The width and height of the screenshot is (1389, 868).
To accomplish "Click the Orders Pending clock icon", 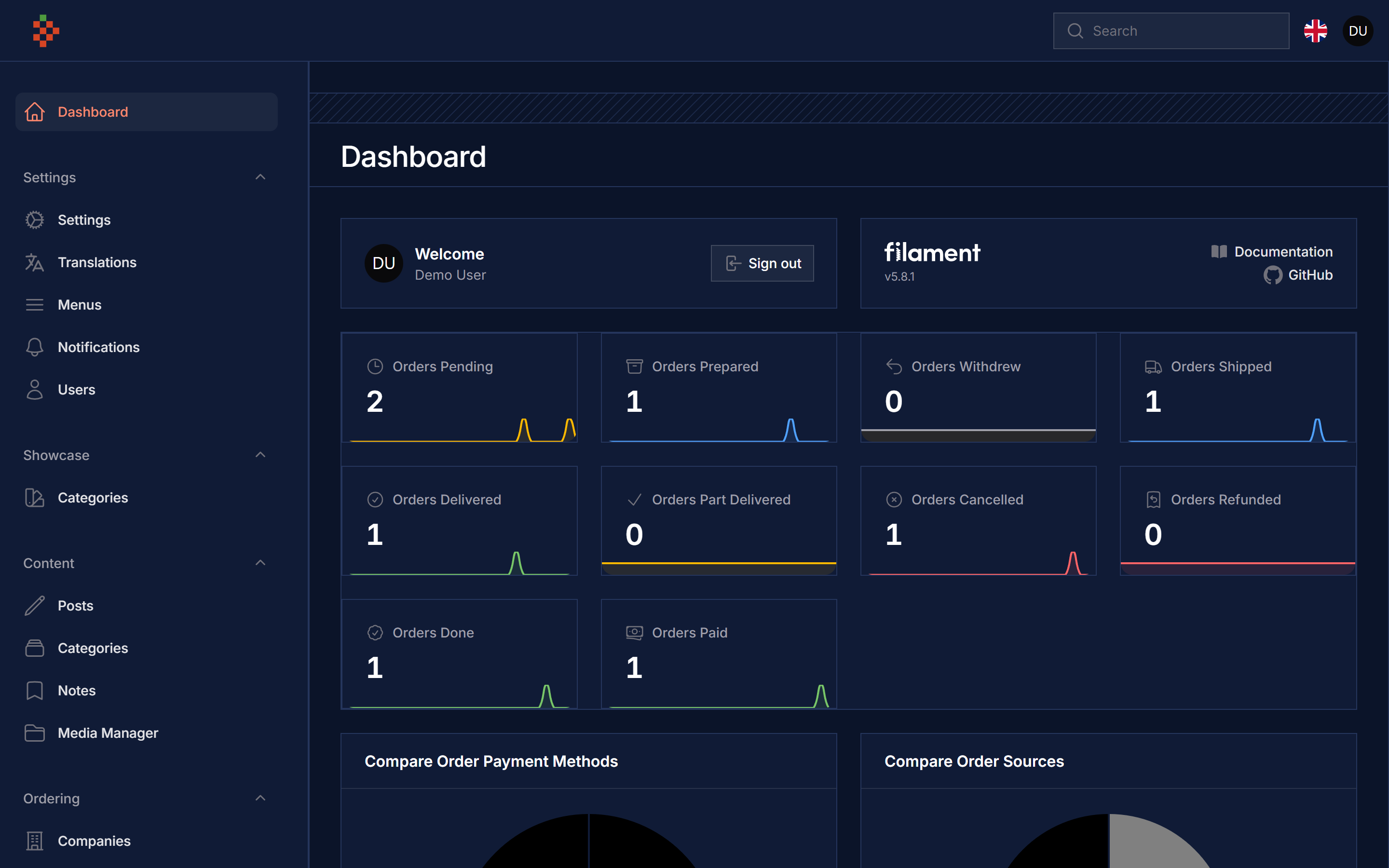I will pos(375,366).
